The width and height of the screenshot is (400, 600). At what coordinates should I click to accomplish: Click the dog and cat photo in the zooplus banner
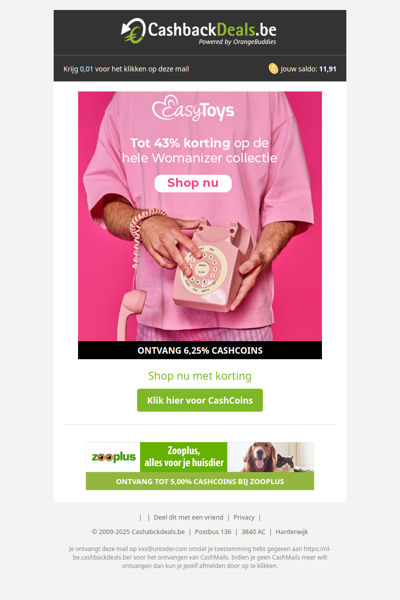(271, 457)
